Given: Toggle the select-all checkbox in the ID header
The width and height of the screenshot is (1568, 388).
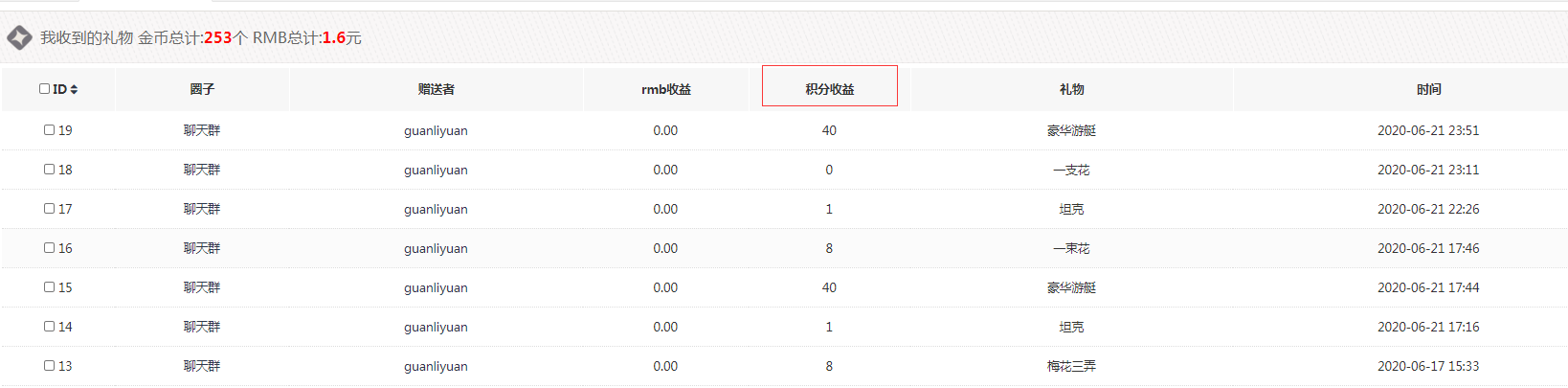Looking at the screenshot, I should click(x=44, y=89).
